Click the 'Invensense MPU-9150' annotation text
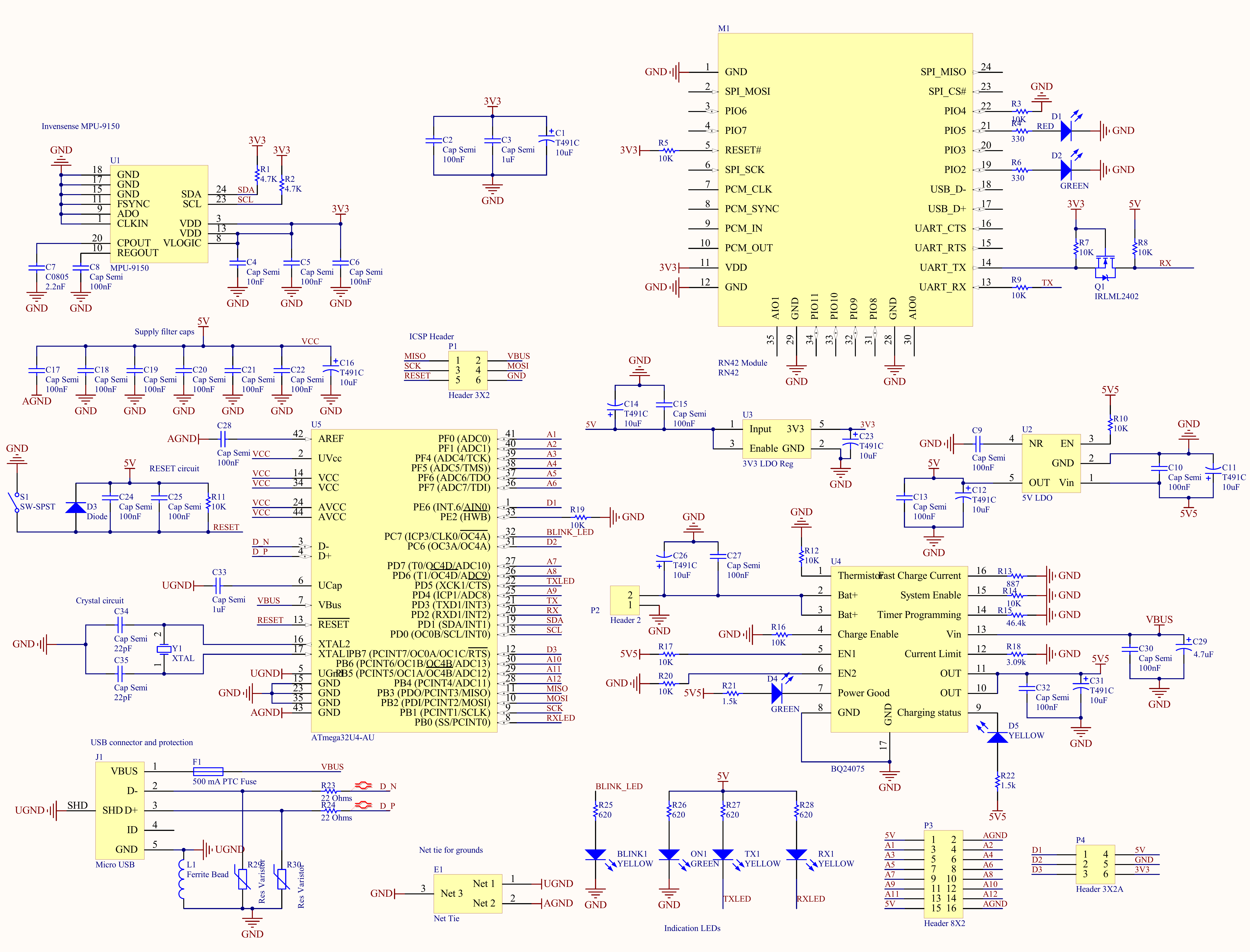 tap(80, 126)
